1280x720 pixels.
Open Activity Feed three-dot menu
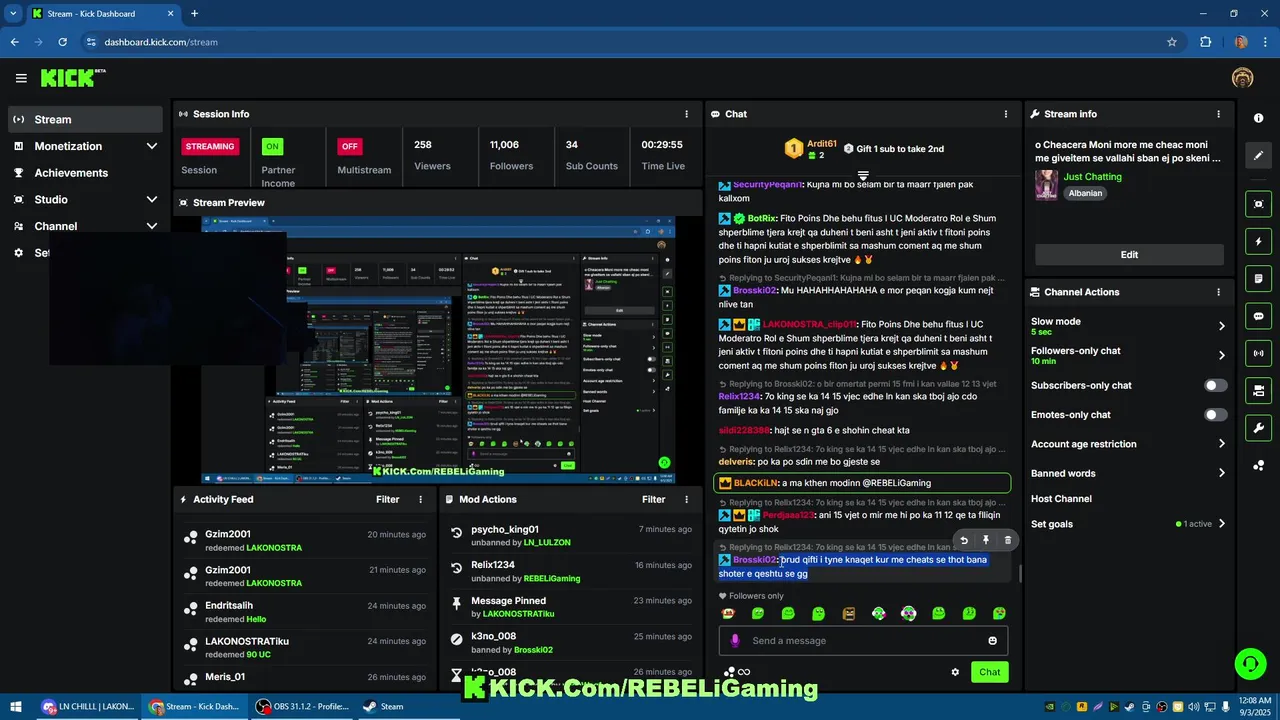[420, 499]
